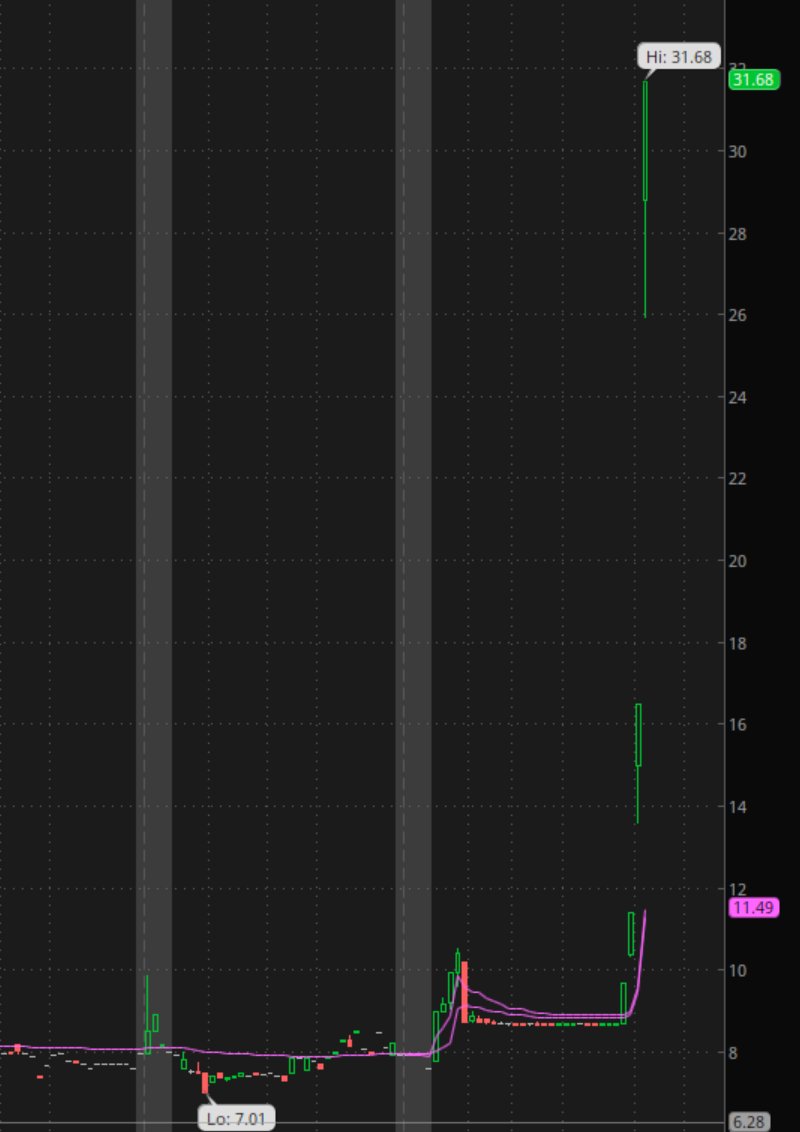Image resolution: width=800 pixels, height=1132 pixels.
Task: Click the 18 price axis label
Action: [x=737, y=643]
